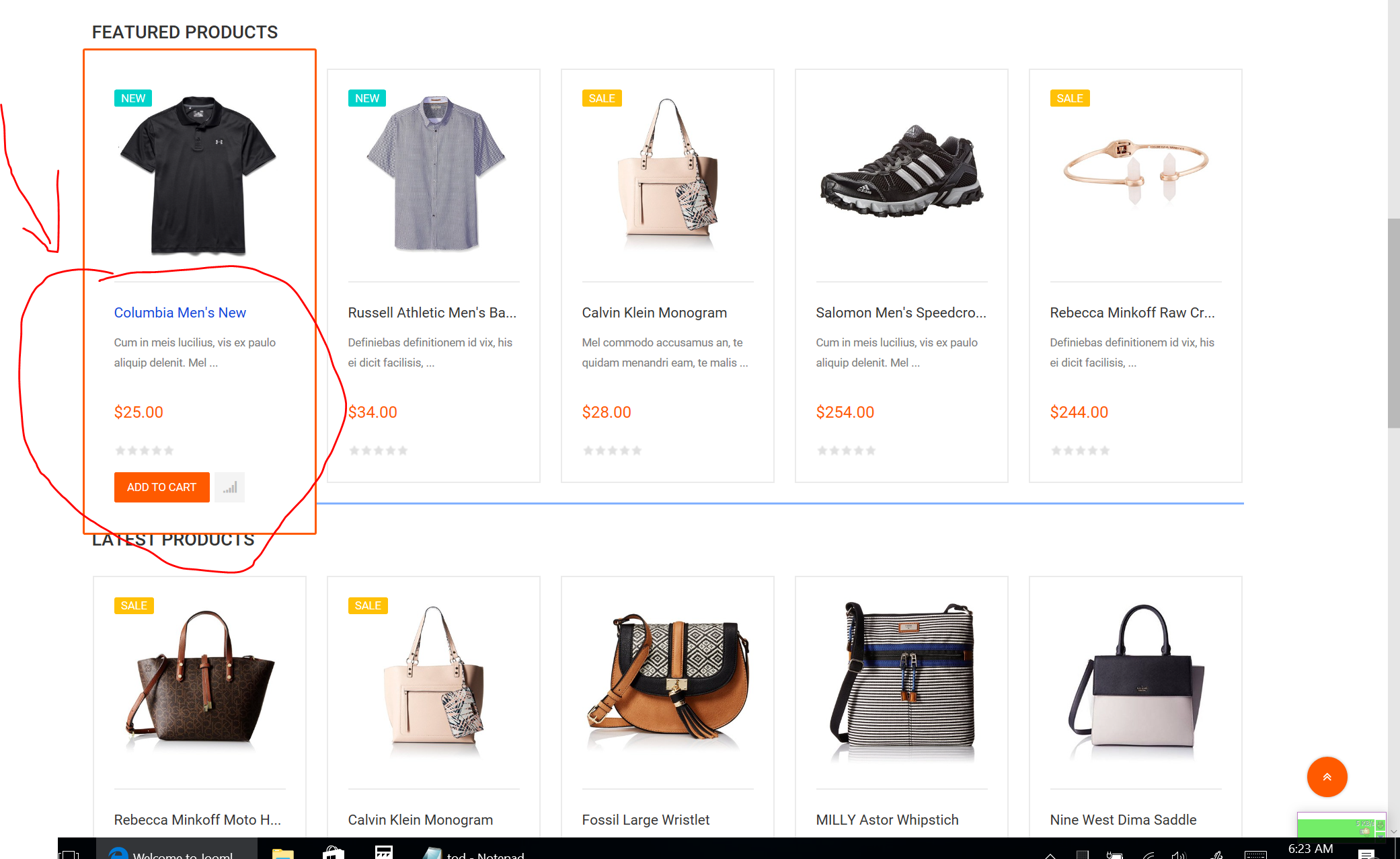This screenshot has height=859, width=1400.
Task: Give Russell Athletic Men's shirt a one-star rating
Action: pos(354,450)
